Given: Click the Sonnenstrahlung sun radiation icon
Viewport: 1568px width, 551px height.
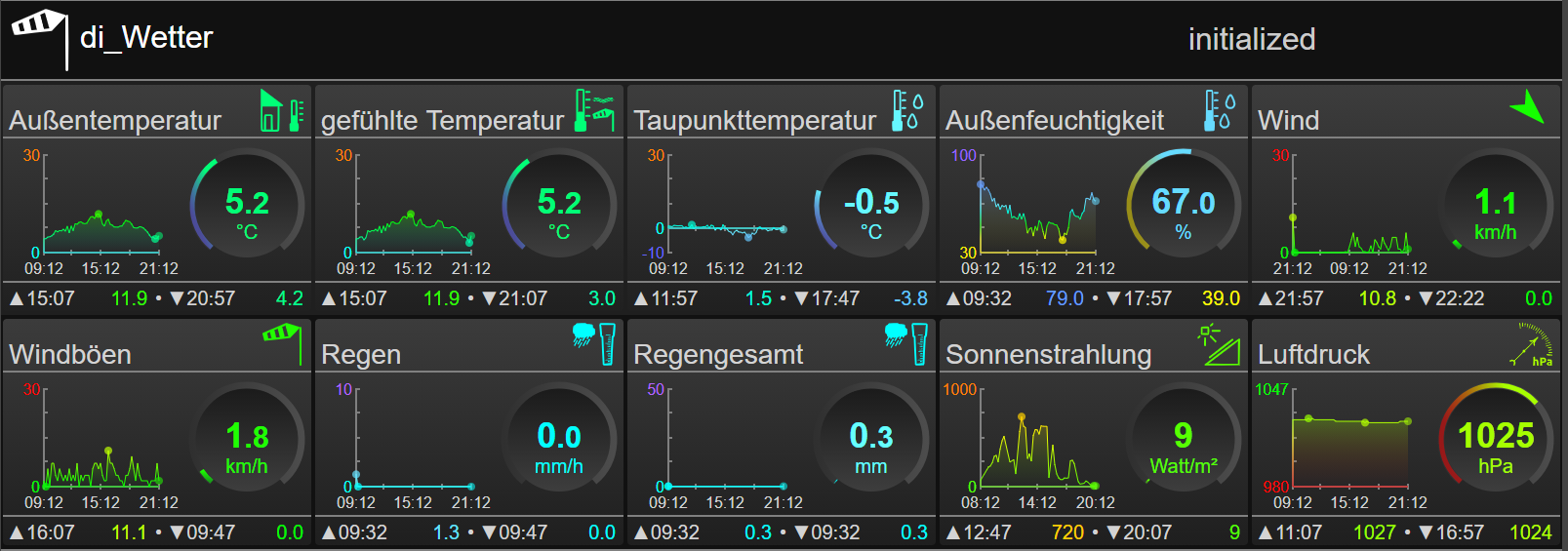Looking at the screenshot, I should [x=1219, y=344].
